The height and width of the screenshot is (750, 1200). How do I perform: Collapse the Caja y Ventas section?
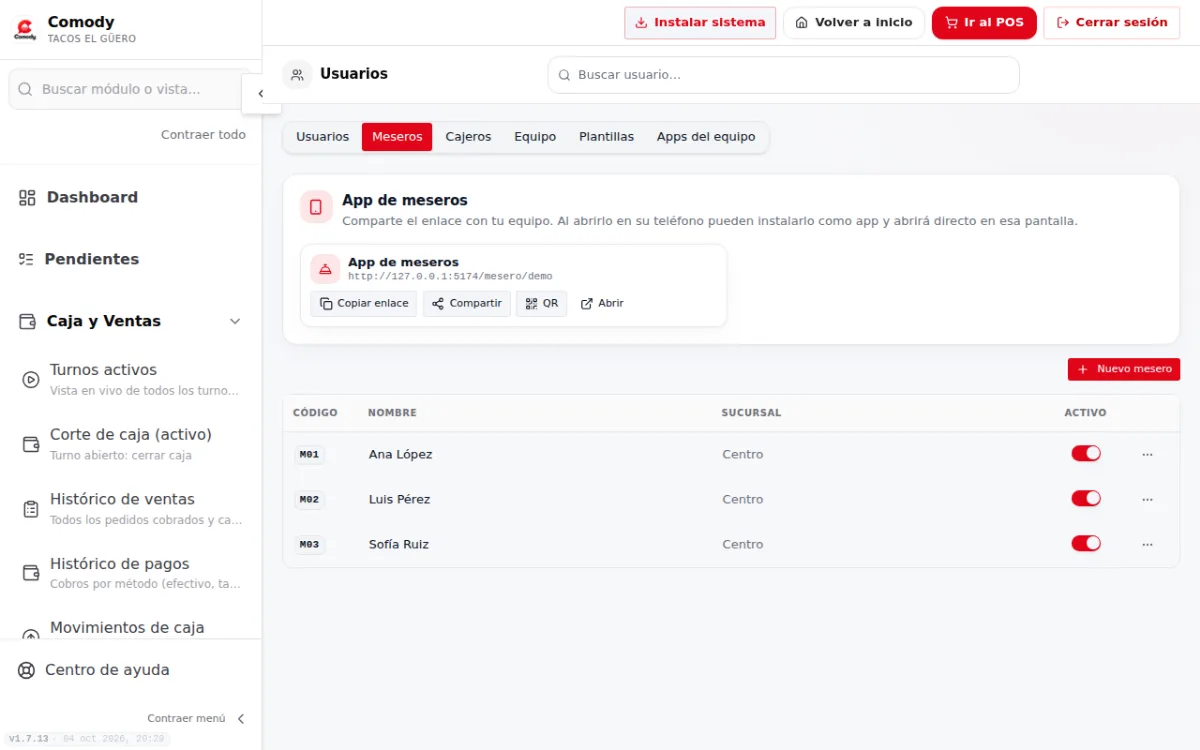[235, 321]
